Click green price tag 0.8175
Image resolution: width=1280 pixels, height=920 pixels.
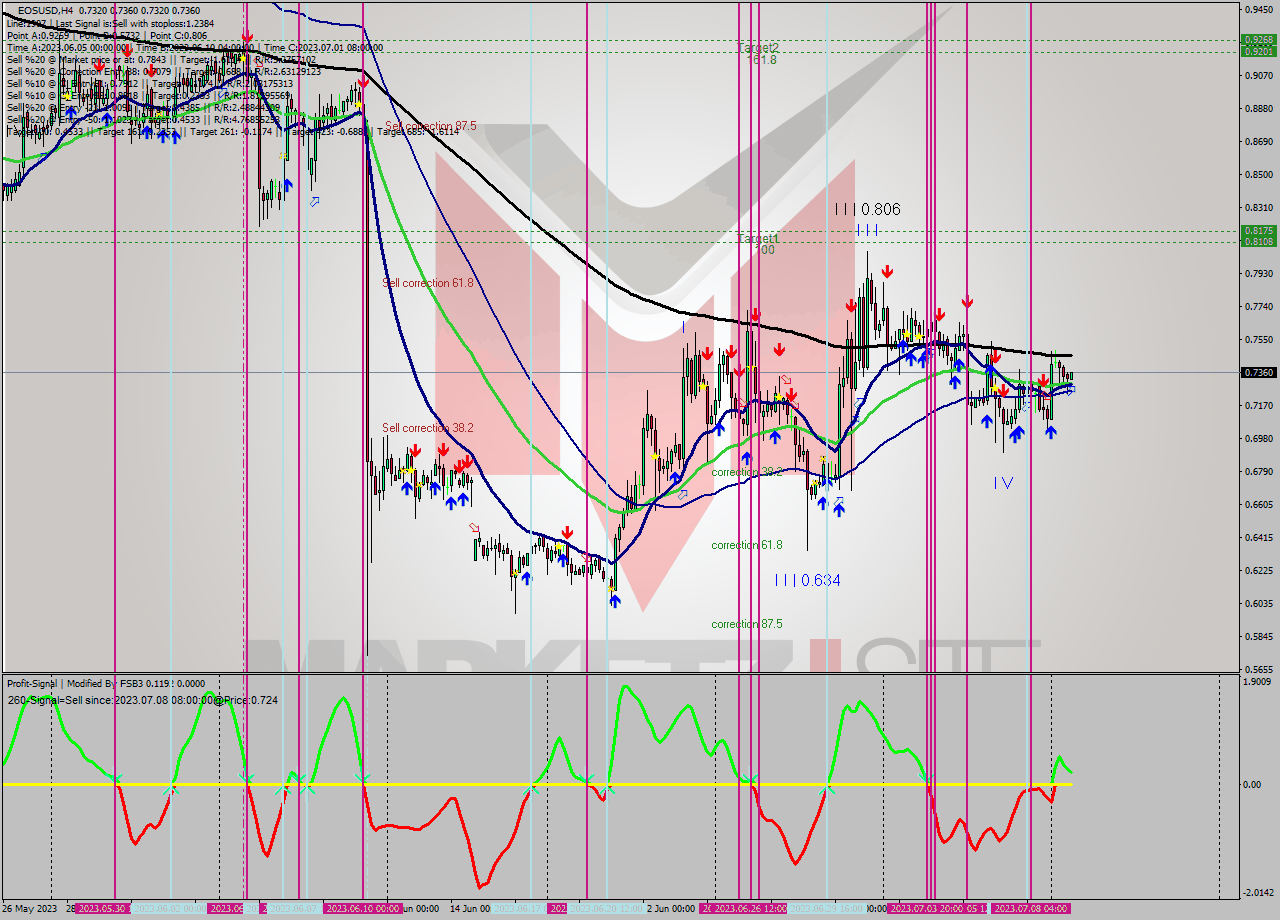pos(1259,231)
